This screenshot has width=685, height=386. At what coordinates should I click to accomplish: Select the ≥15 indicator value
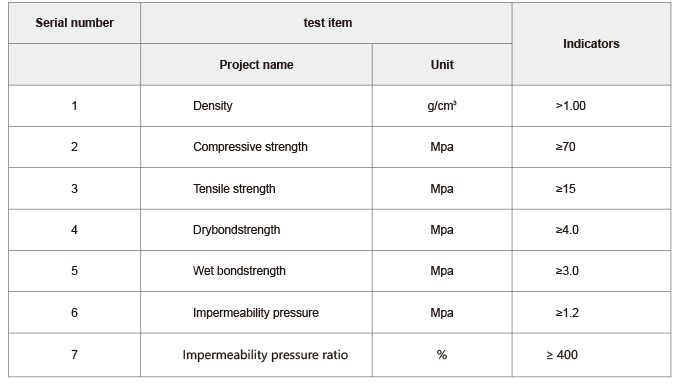click(565, 189)
